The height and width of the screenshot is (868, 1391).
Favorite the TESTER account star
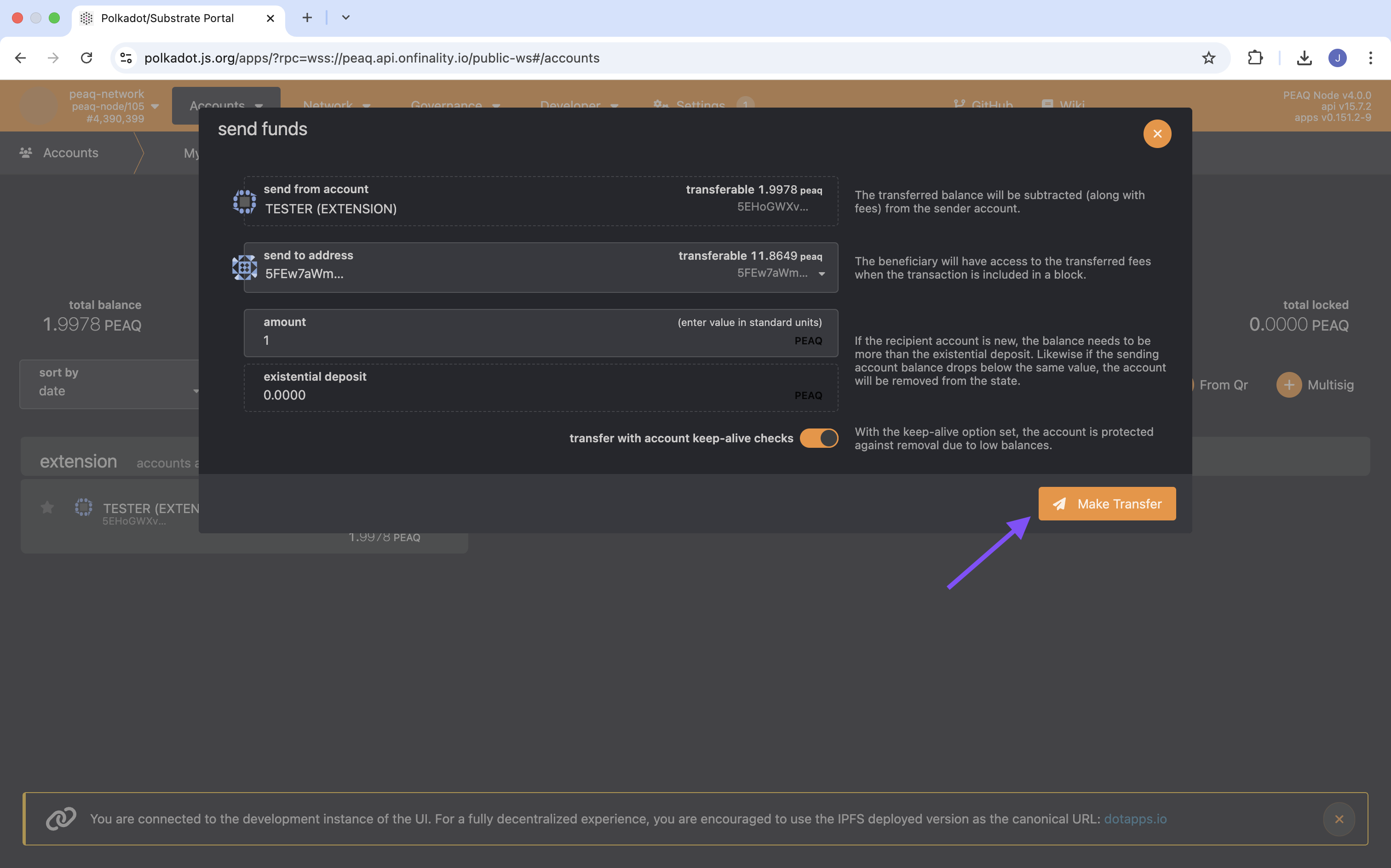[47, 508]
